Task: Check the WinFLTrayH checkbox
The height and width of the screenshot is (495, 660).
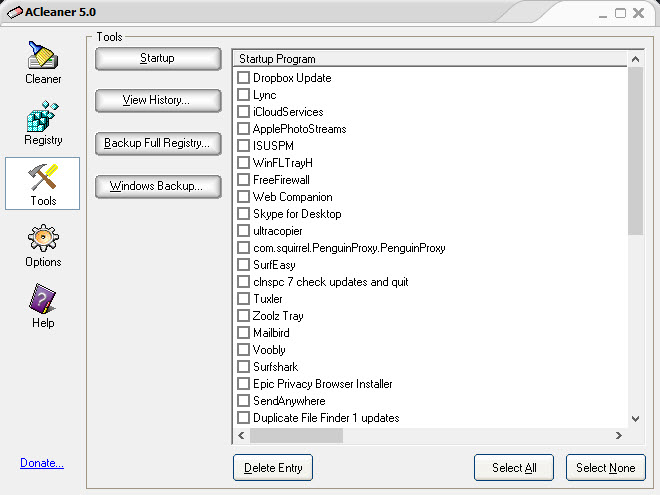Action: click(243, 162)
